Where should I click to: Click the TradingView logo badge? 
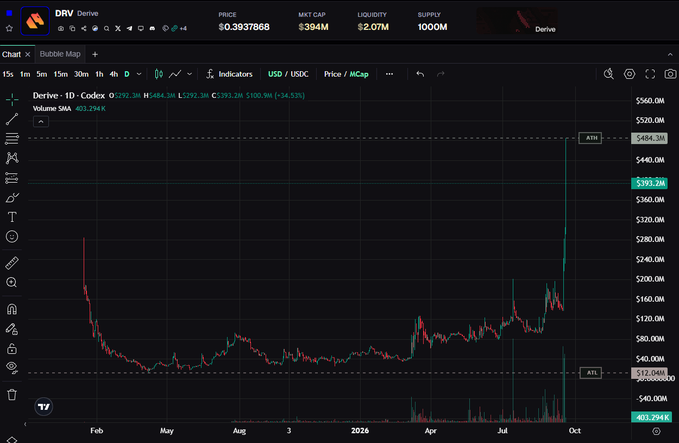(44, 407)
